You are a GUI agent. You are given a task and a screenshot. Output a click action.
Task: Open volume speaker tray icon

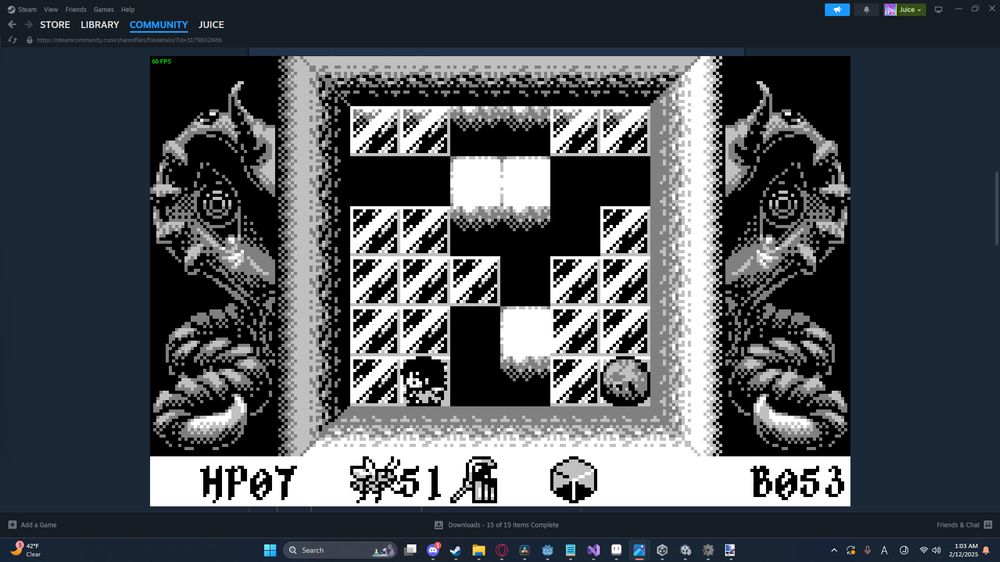point(936,550)
